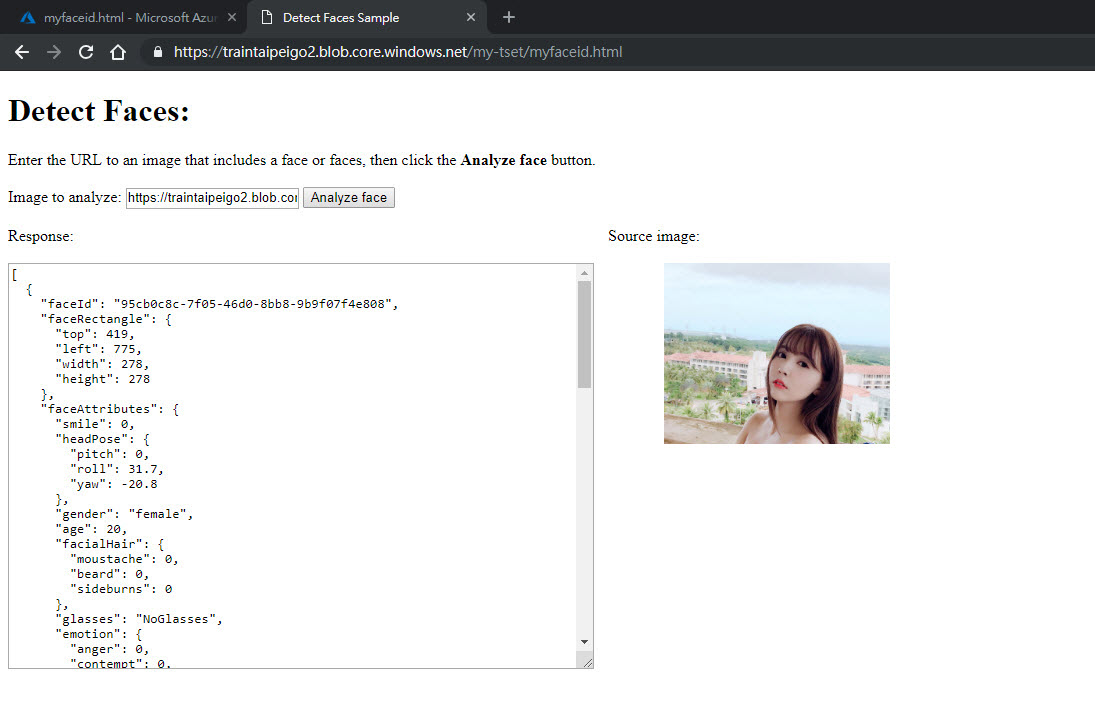The width and height of the screenshot is (1095, 701).
Task: Click the "anger": 0 line
Action: click(x=110, y=649)
